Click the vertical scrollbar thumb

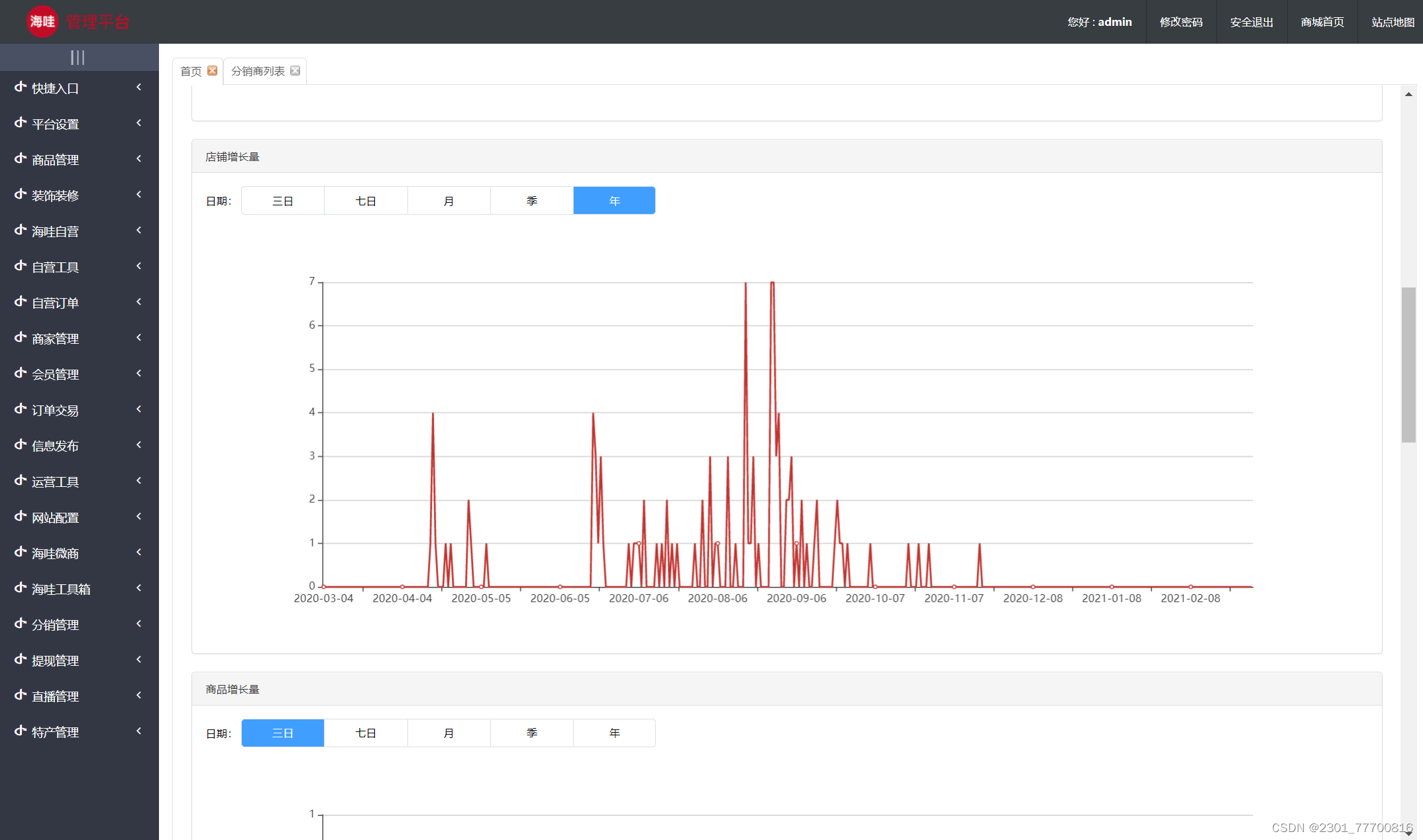click(1408, 364)
